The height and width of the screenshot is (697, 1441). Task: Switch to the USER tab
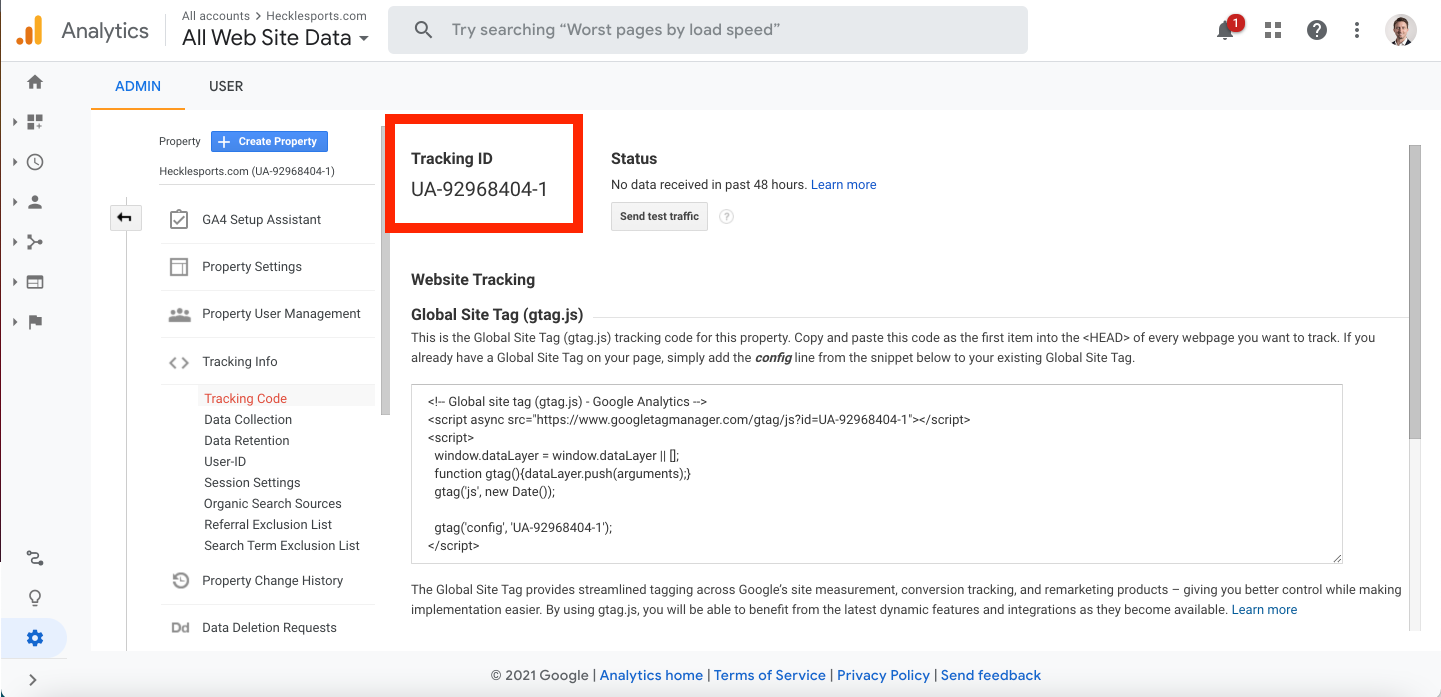pyautogui.click(x=226, y=86)
